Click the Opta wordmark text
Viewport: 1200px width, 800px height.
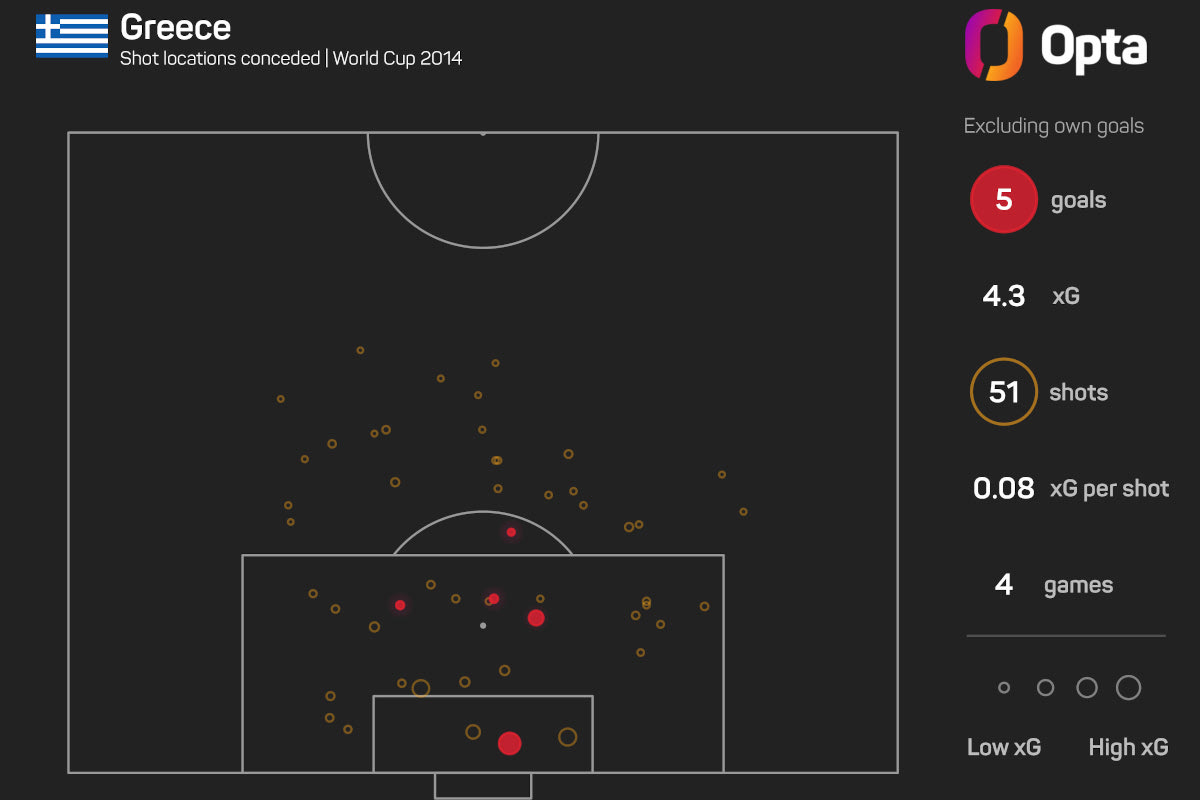[1093, 46]
